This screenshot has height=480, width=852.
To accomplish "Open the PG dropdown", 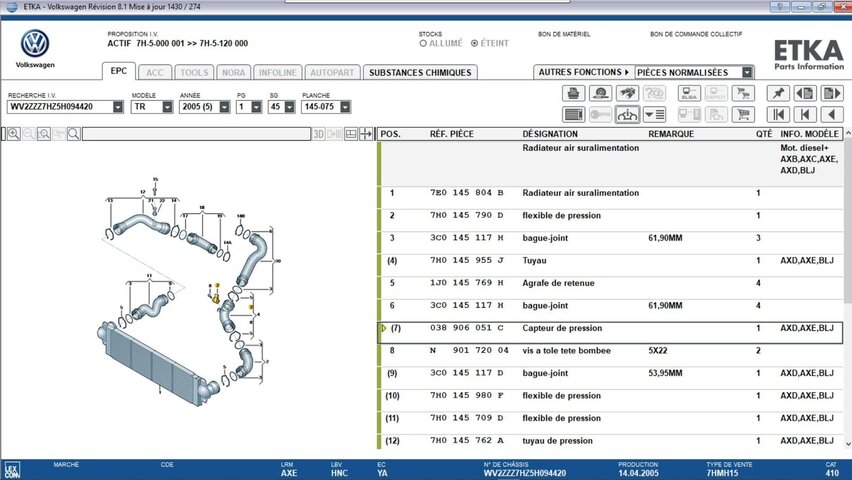I will point(256,107).
